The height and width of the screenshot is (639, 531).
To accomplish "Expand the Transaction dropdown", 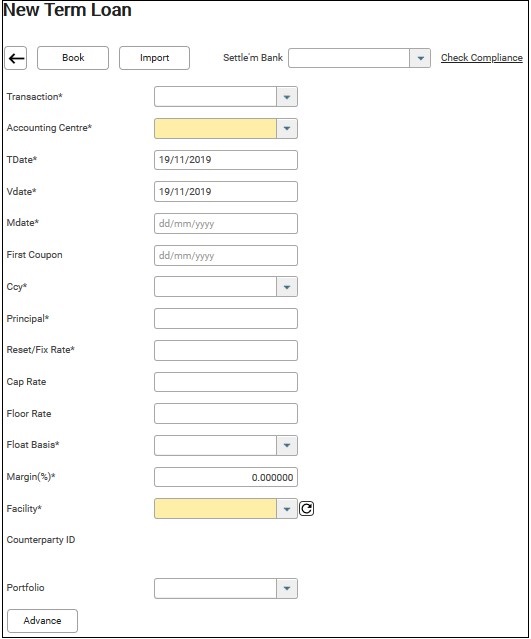I will (287, 97).
